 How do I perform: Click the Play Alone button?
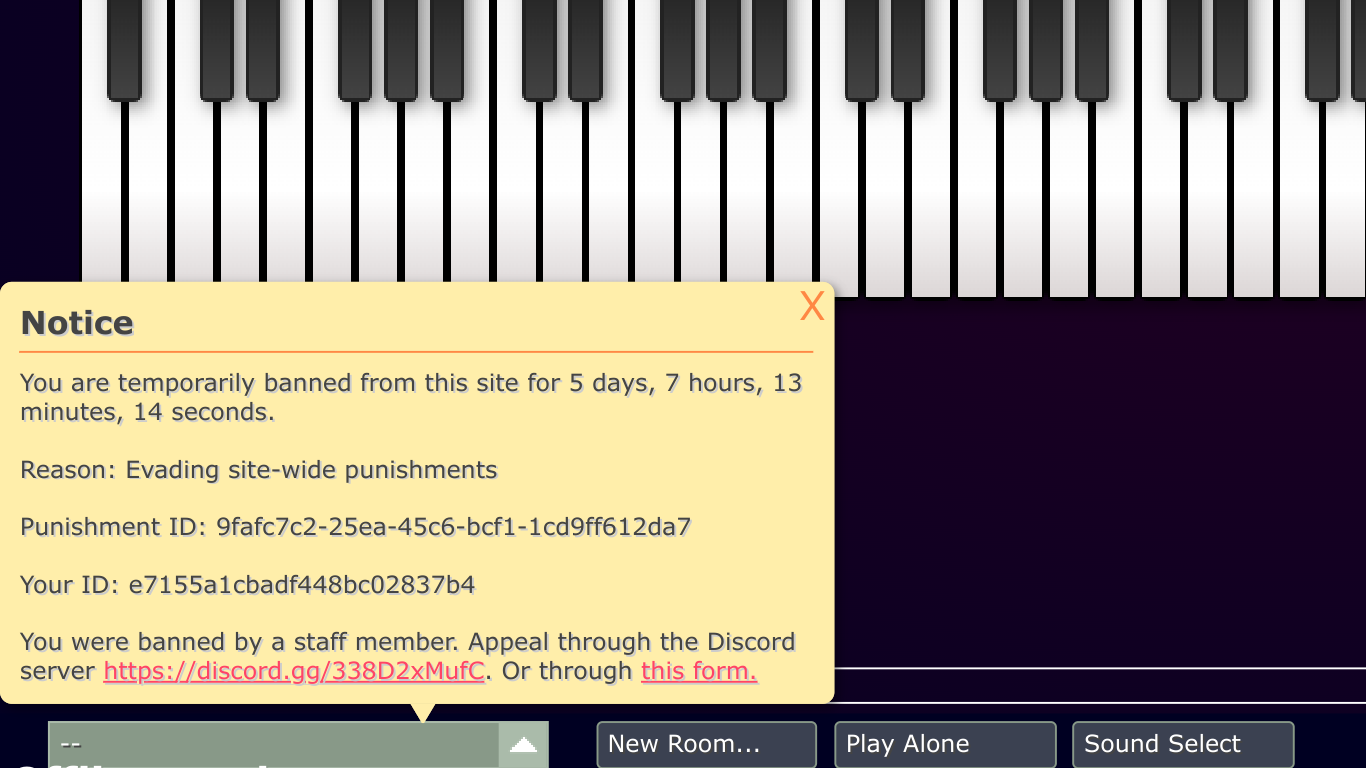945,744
